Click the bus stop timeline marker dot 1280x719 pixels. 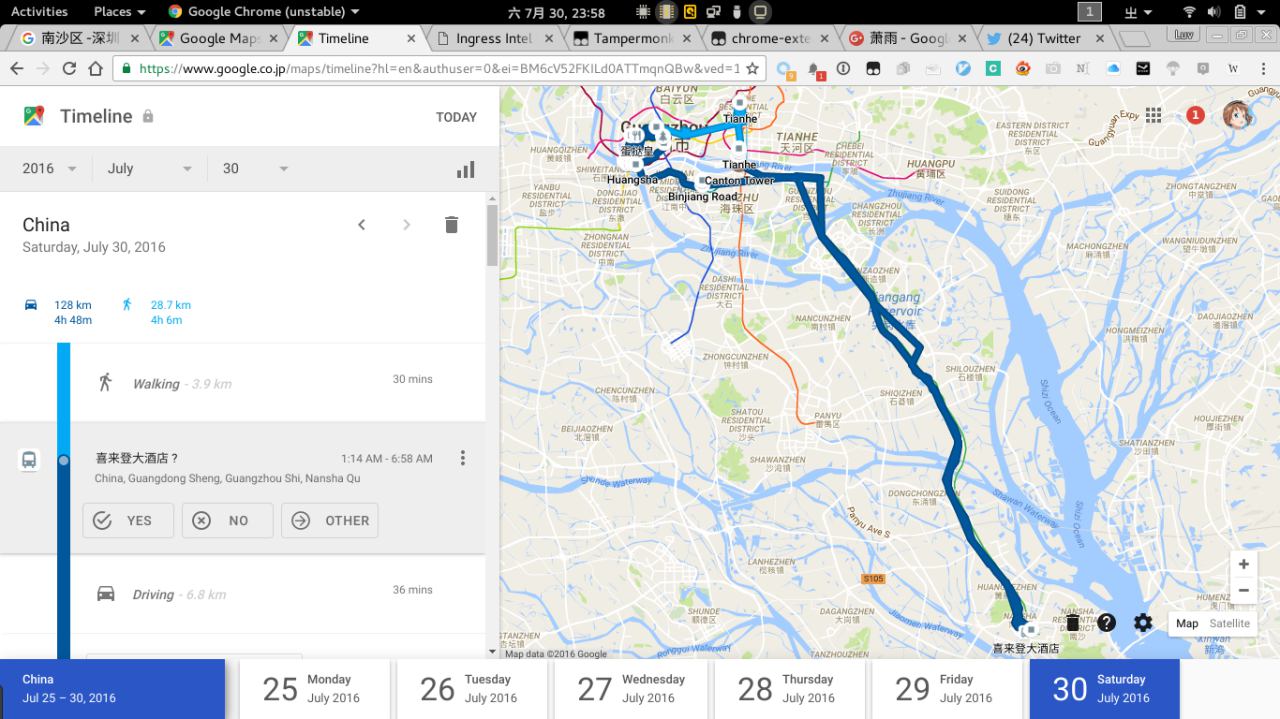(x=64, y=460)
